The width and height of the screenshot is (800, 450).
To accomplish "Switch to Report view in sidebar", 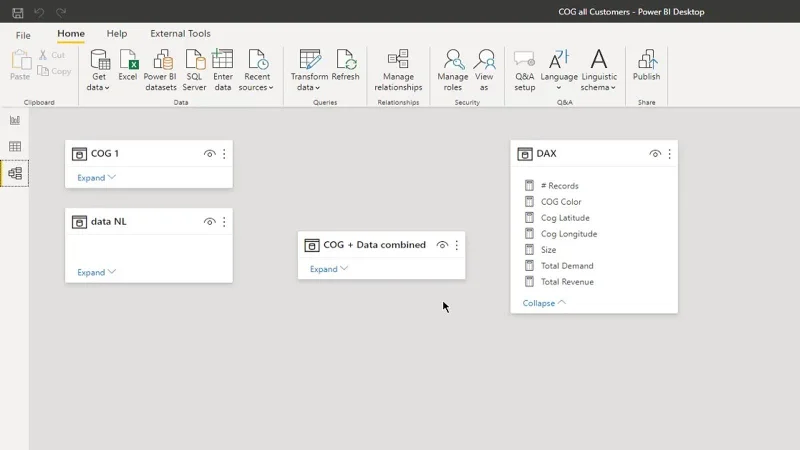I will tap(15, 120).
